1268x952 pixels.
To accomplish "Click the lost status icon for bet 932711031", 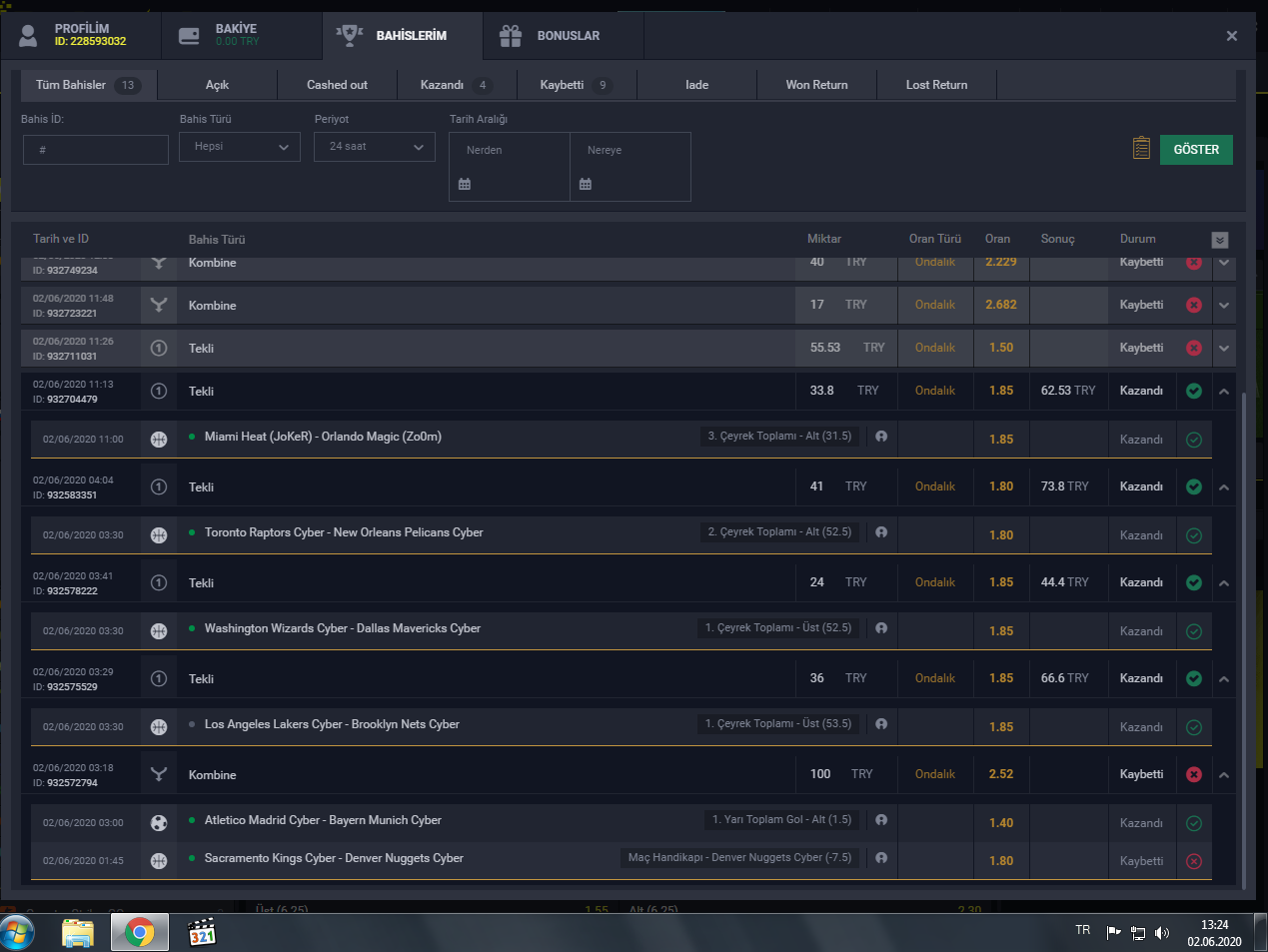I will [x=1194, y=348].
